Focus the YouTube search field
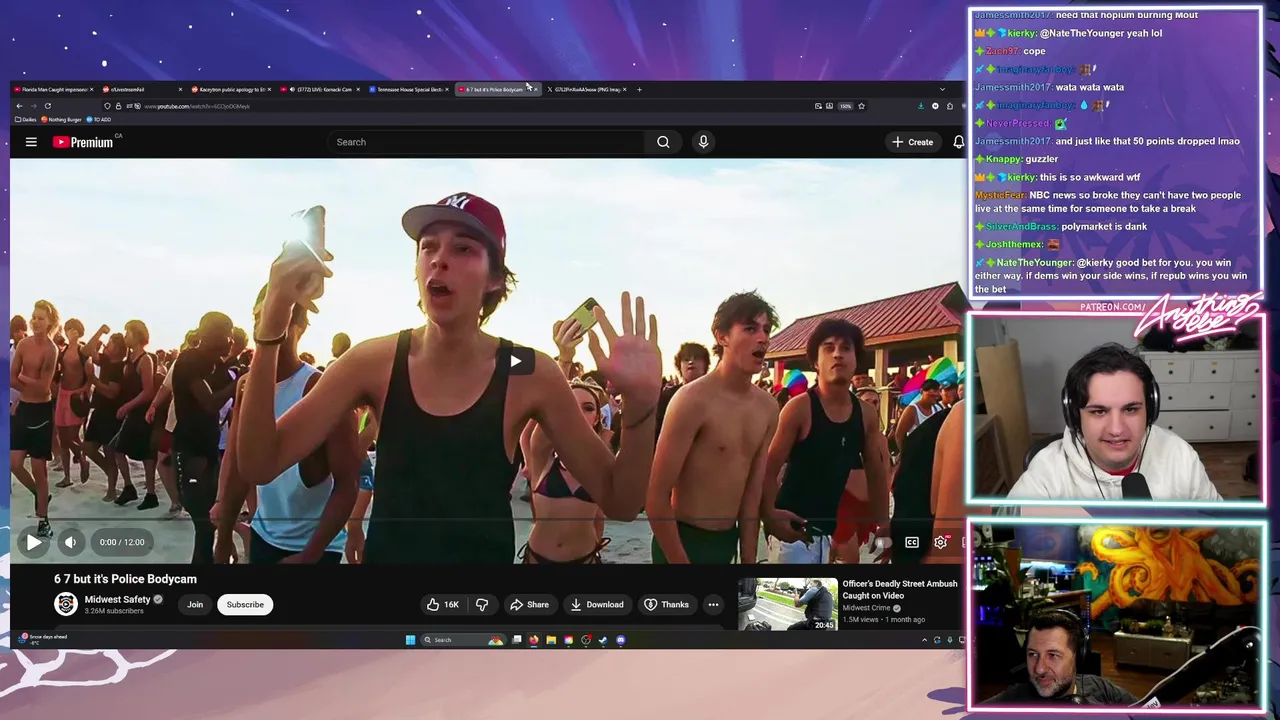Screen dimensions: 1280x720 [x=486, y=142]
